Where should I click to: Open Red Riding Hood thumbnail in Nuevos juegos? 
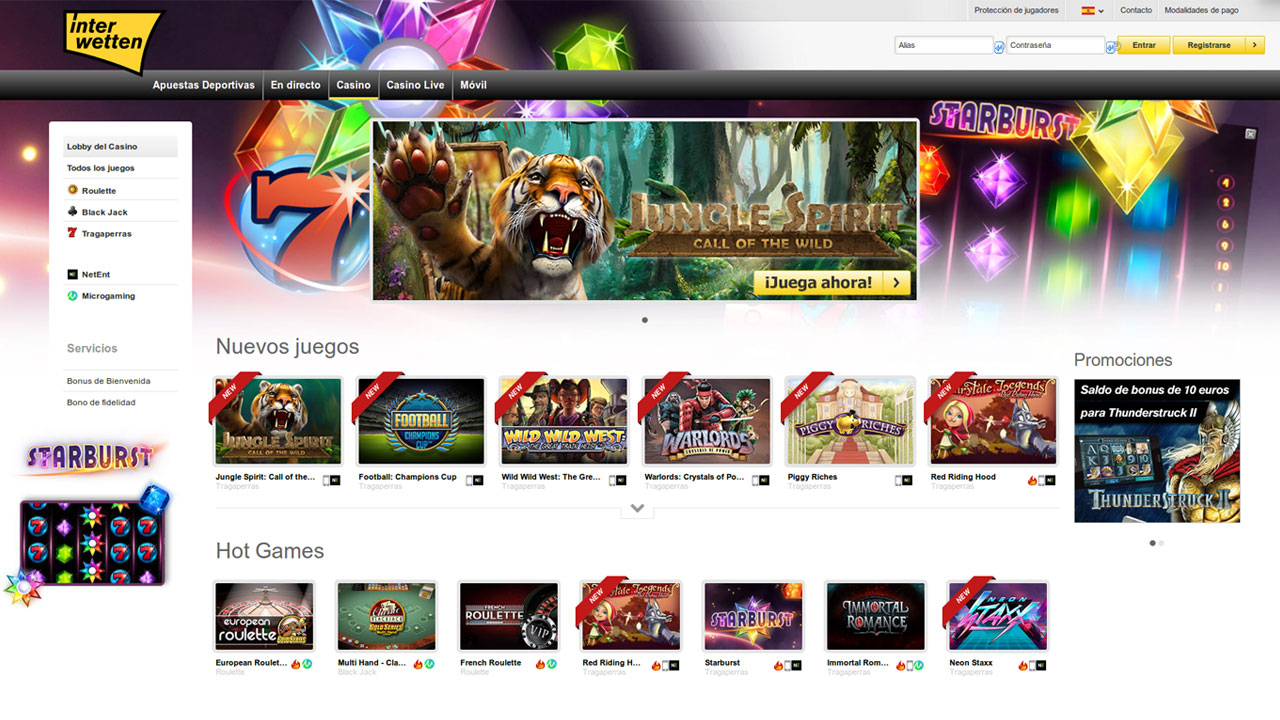point(993,421)
